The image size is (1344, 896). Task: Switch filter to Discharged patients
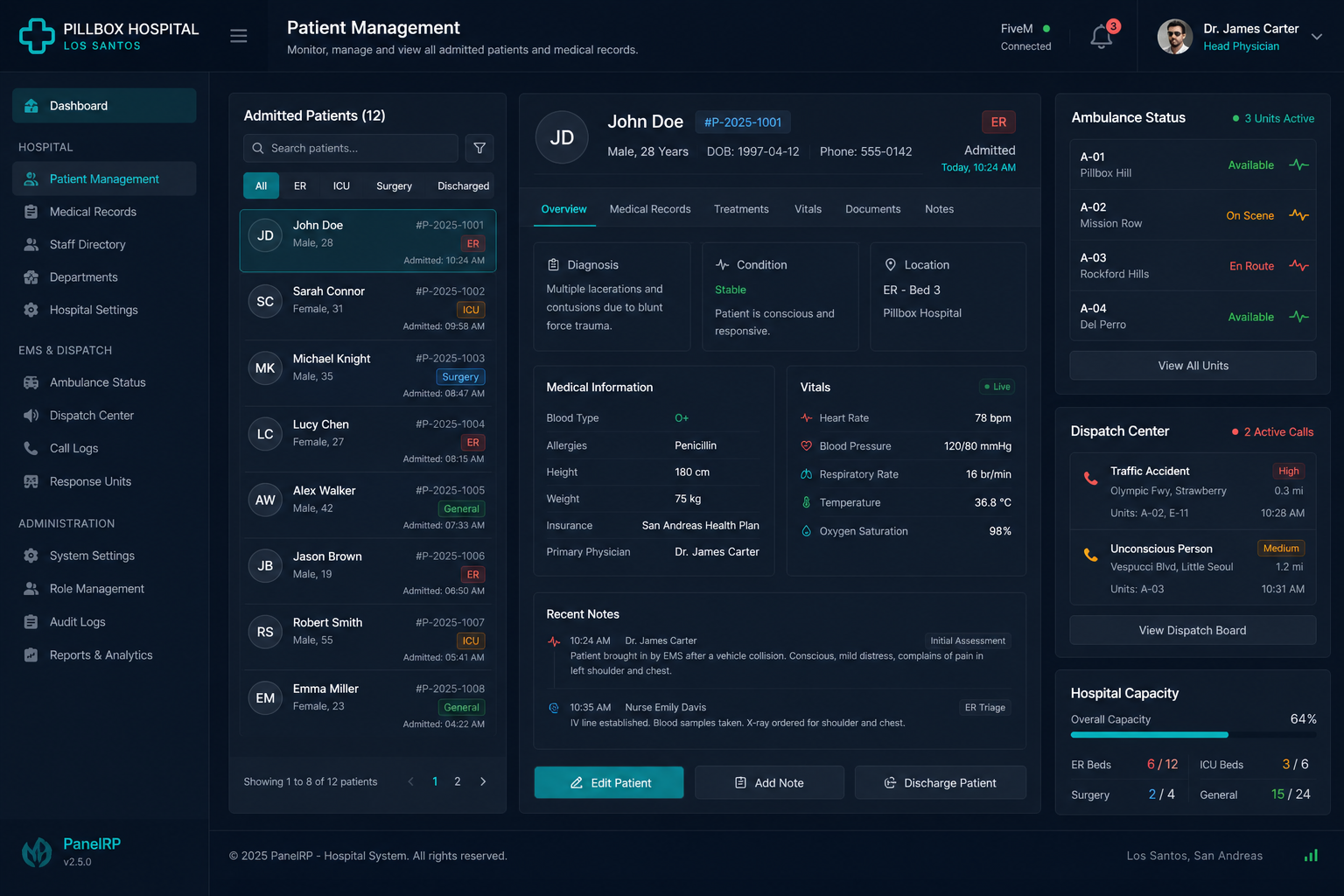click(463, 186)
